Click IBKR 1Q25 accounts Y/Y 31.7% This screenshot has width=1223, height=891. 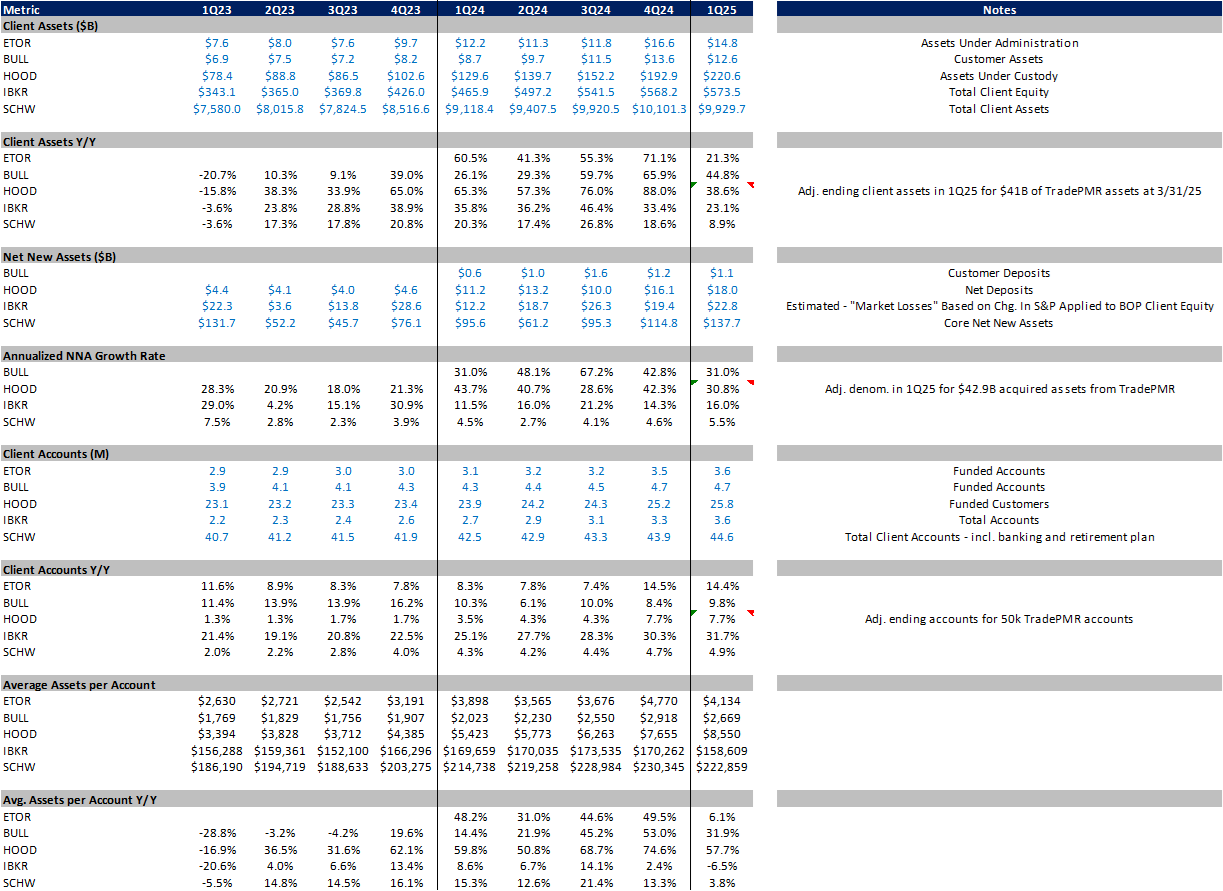(721, 635)
